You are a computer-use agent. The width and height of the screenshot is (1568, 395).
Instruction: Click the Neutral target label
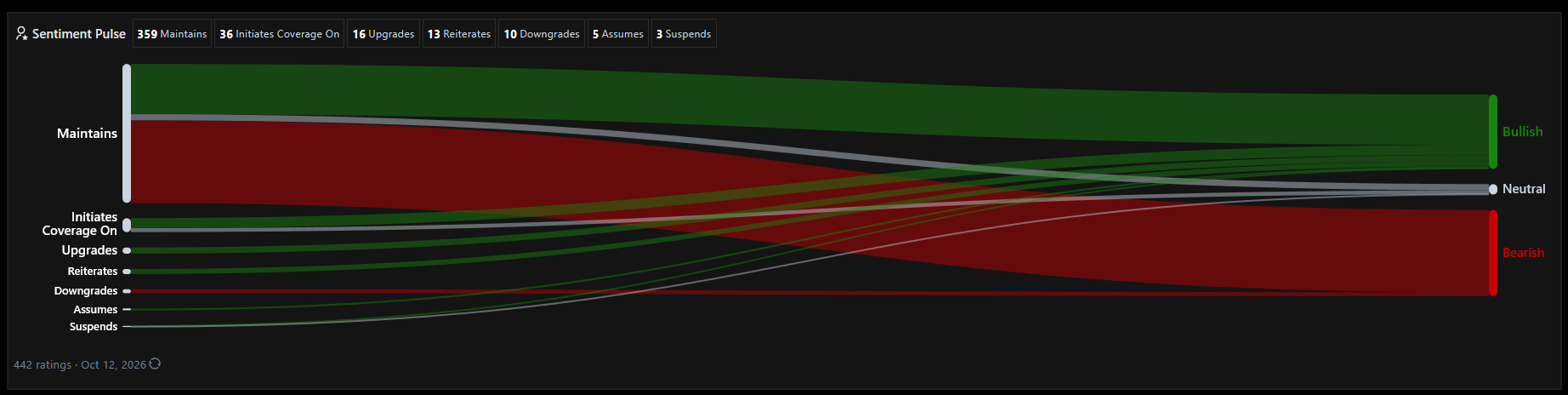pyautogui.click(x=1524, y=189)
